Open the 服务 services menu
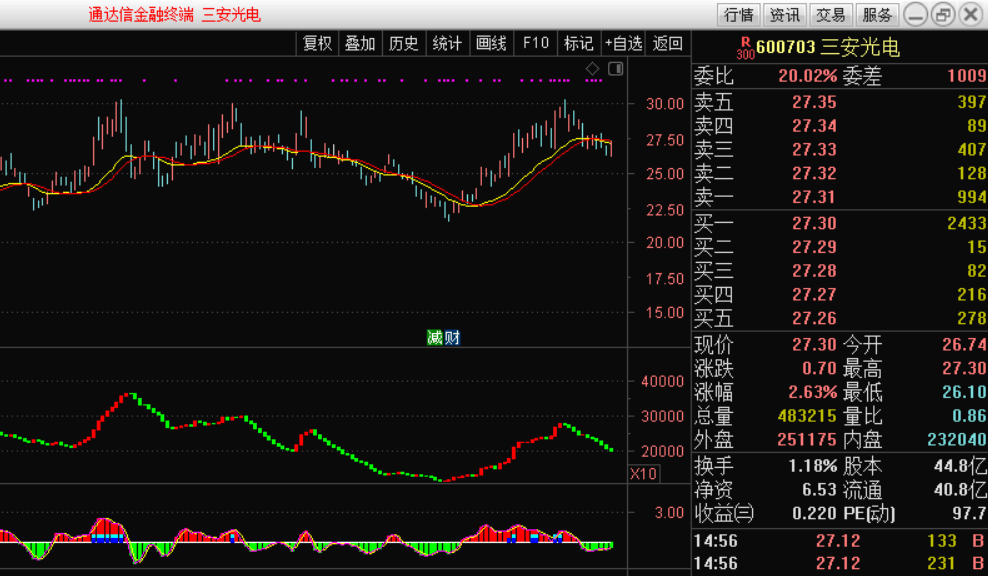The height and width of the screenshot is (576, 988). (877, 14)
